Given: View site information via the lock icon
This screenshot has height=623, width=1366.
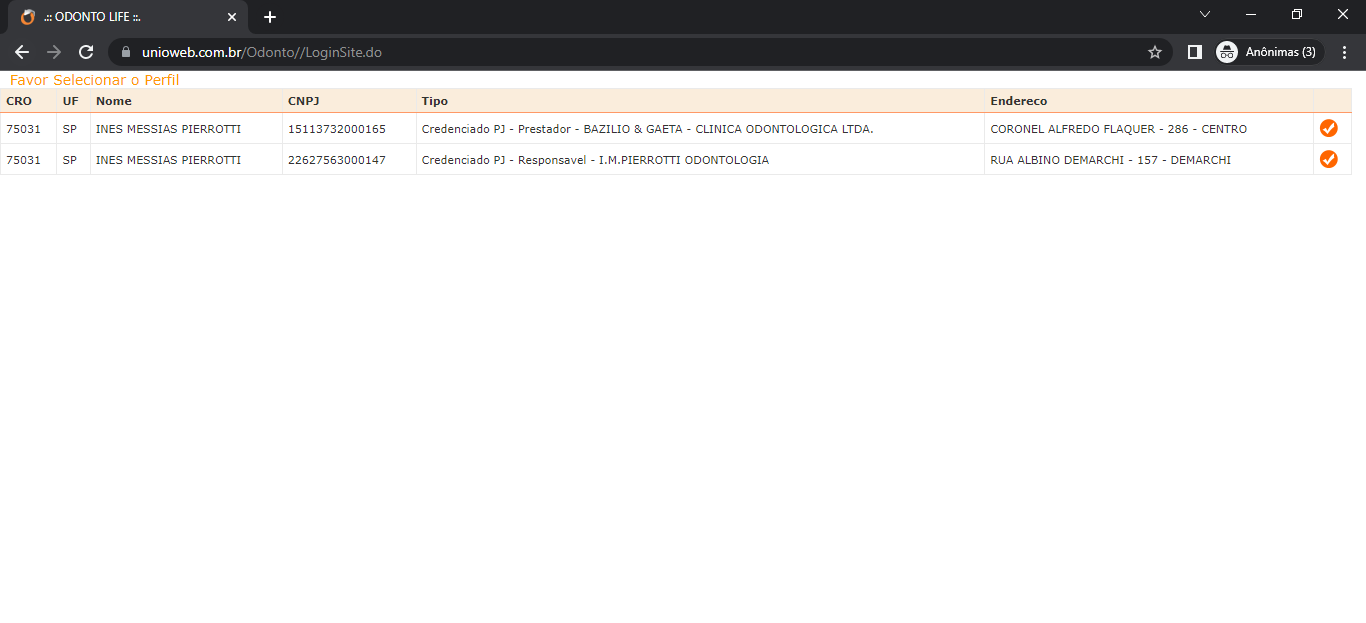Looking at the screenshot, I should click(126, 52).
